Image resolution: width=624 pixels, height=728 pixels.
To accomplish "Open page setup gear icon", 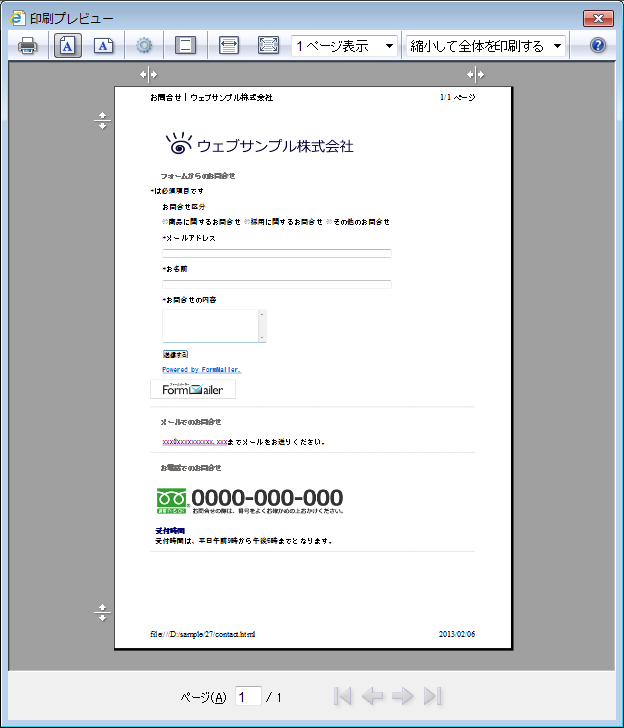I will [145, 46].
